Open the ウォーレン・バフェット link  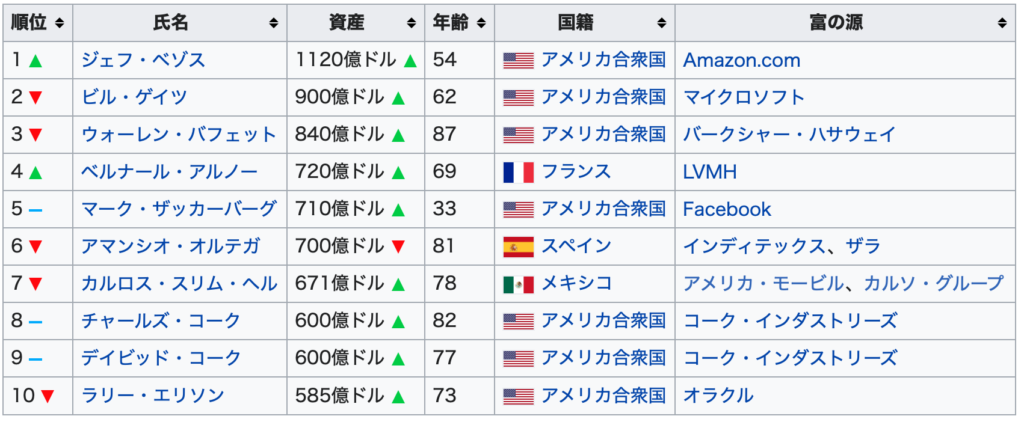point(179,135)
